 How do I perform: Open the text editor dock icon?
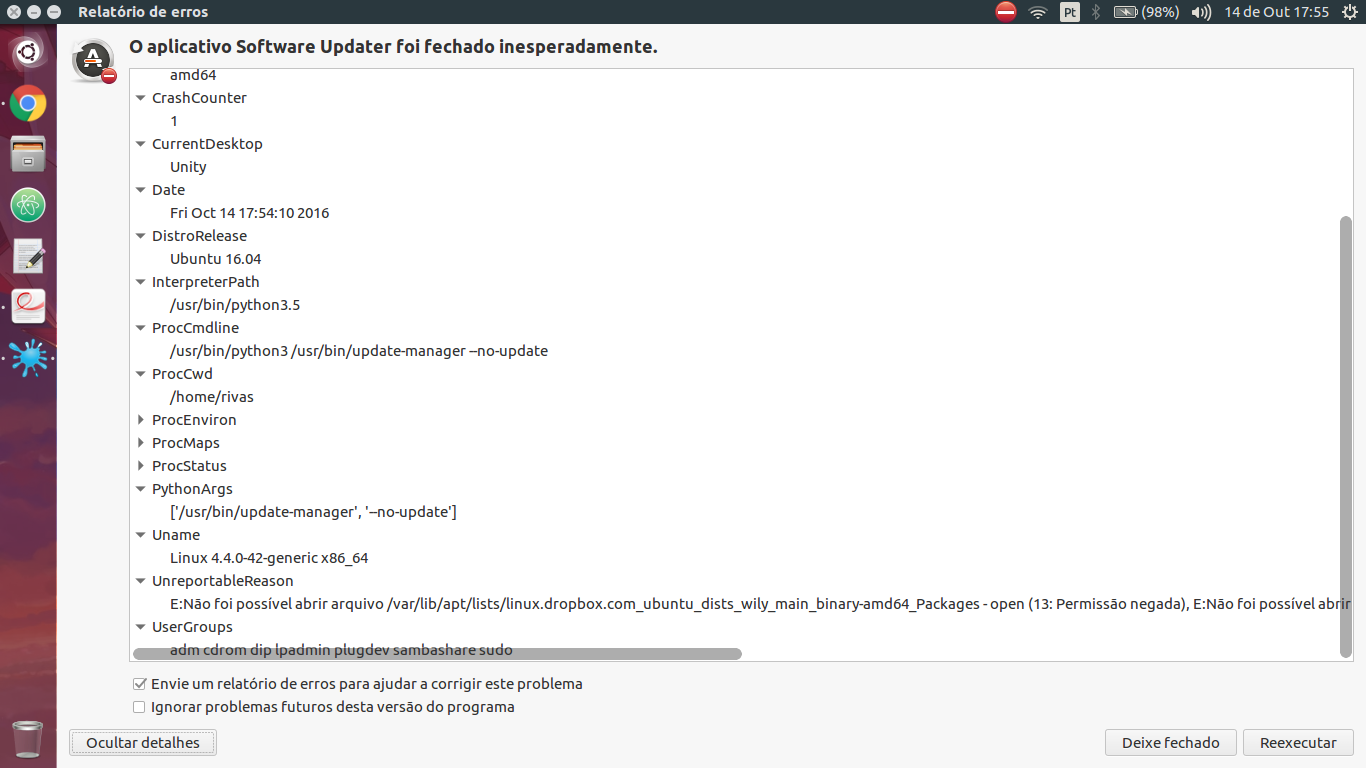coord(28,256)
